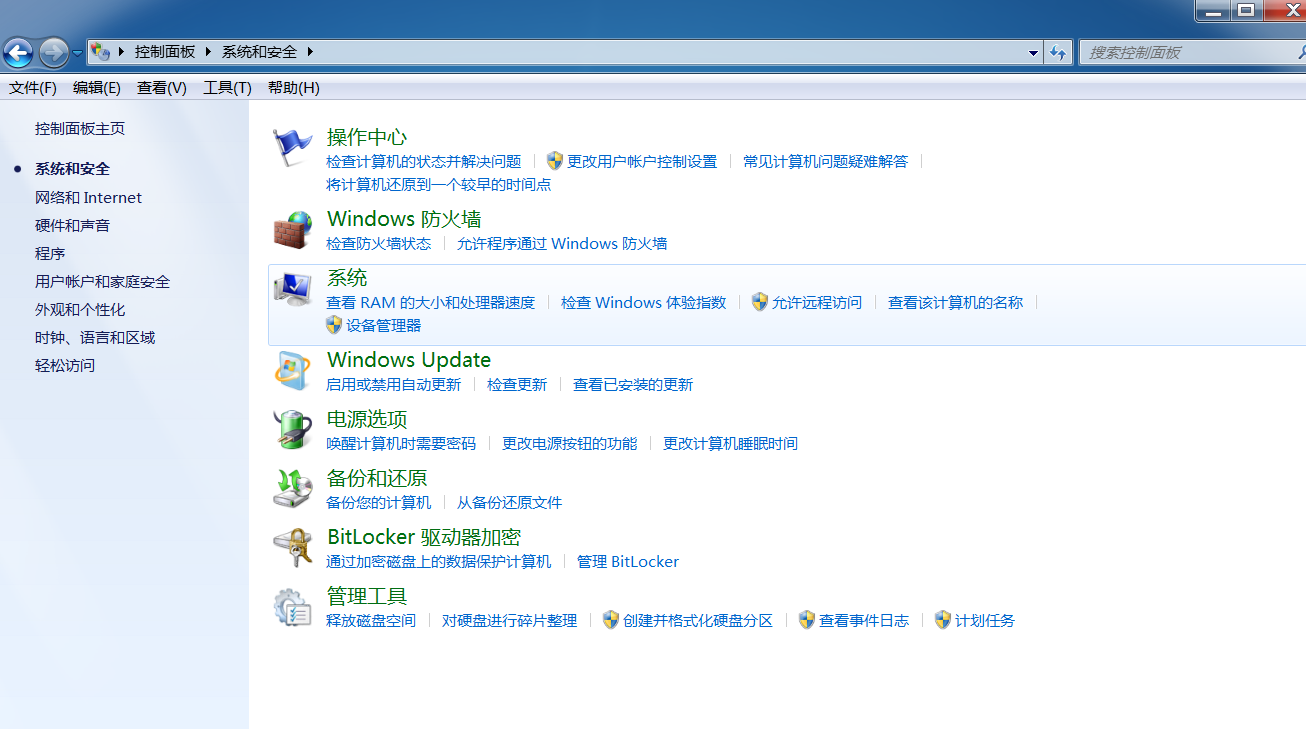Click 对硬盘进行碎片整理 link
Screen dimensions: 1306x729
tap(510, 621)
